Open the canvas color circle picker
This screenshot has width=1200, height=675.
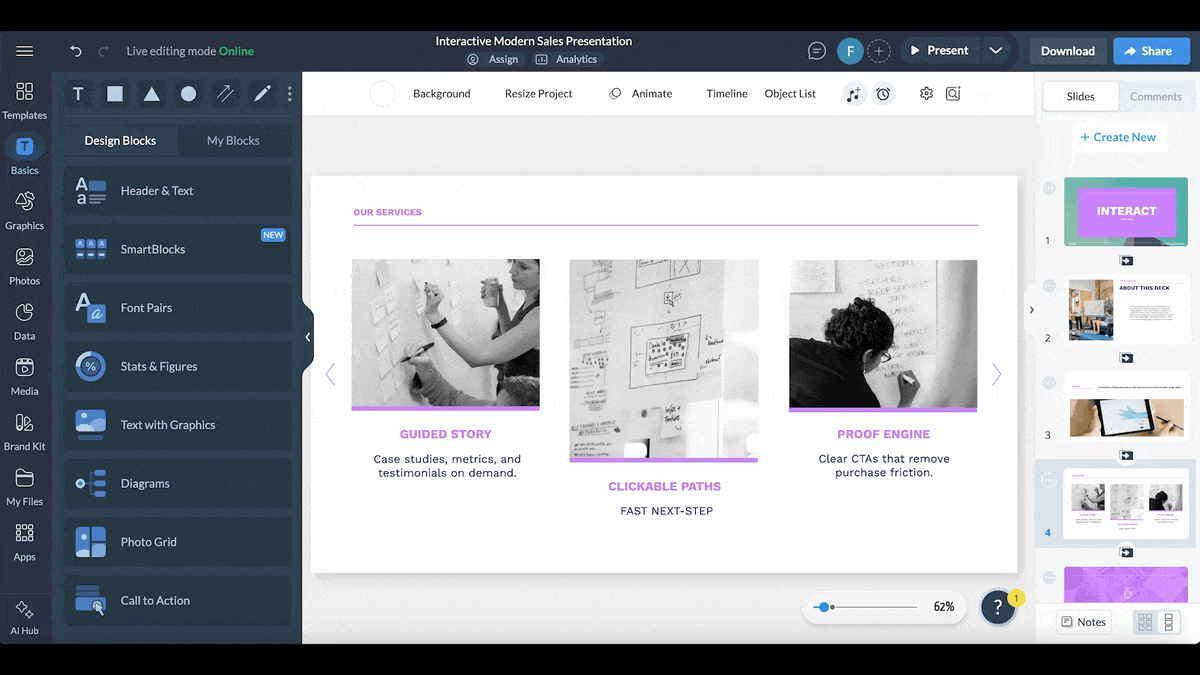coord(382,94)
